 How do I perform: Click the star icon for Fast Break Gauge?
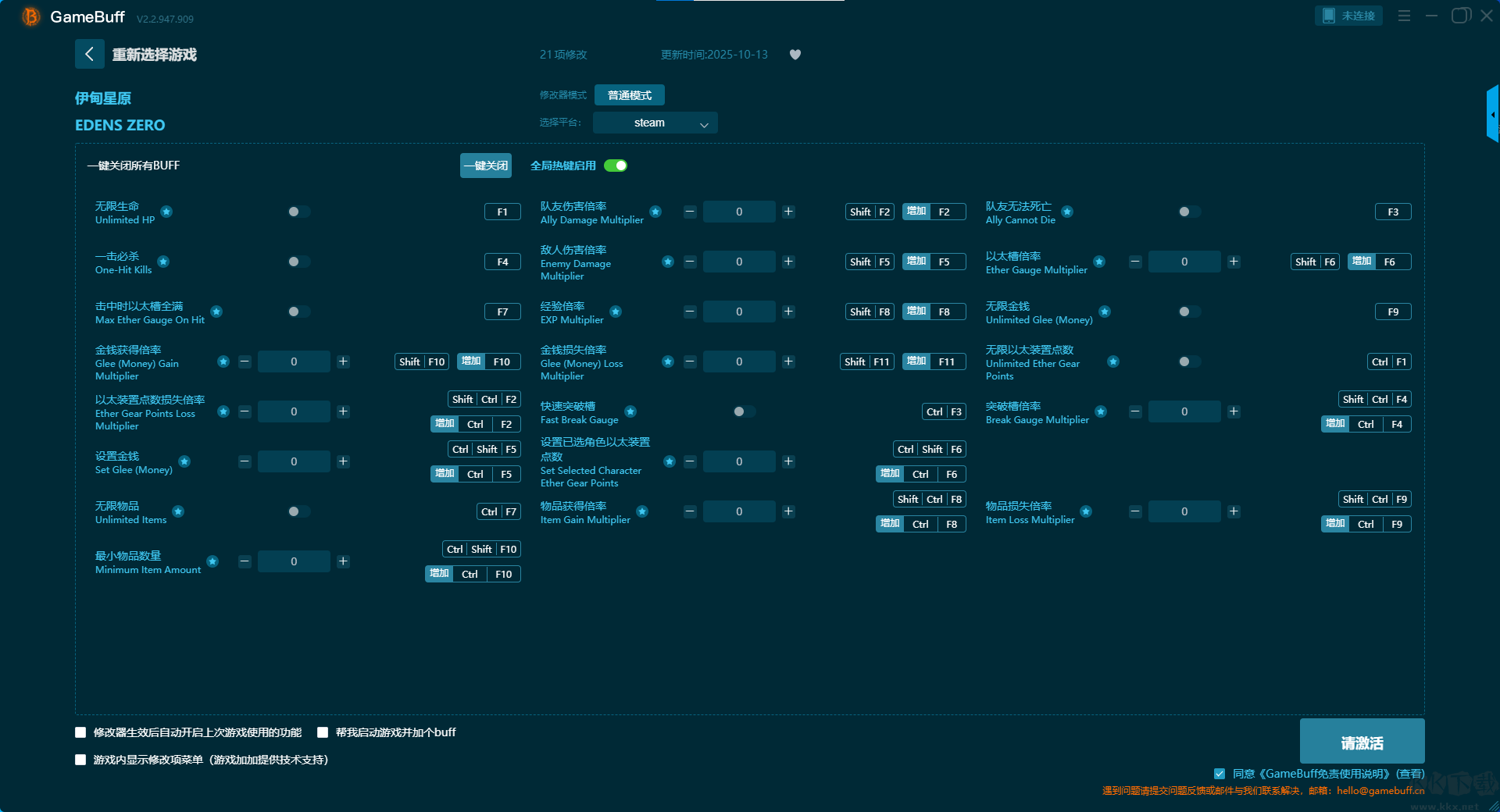(630, 411)
